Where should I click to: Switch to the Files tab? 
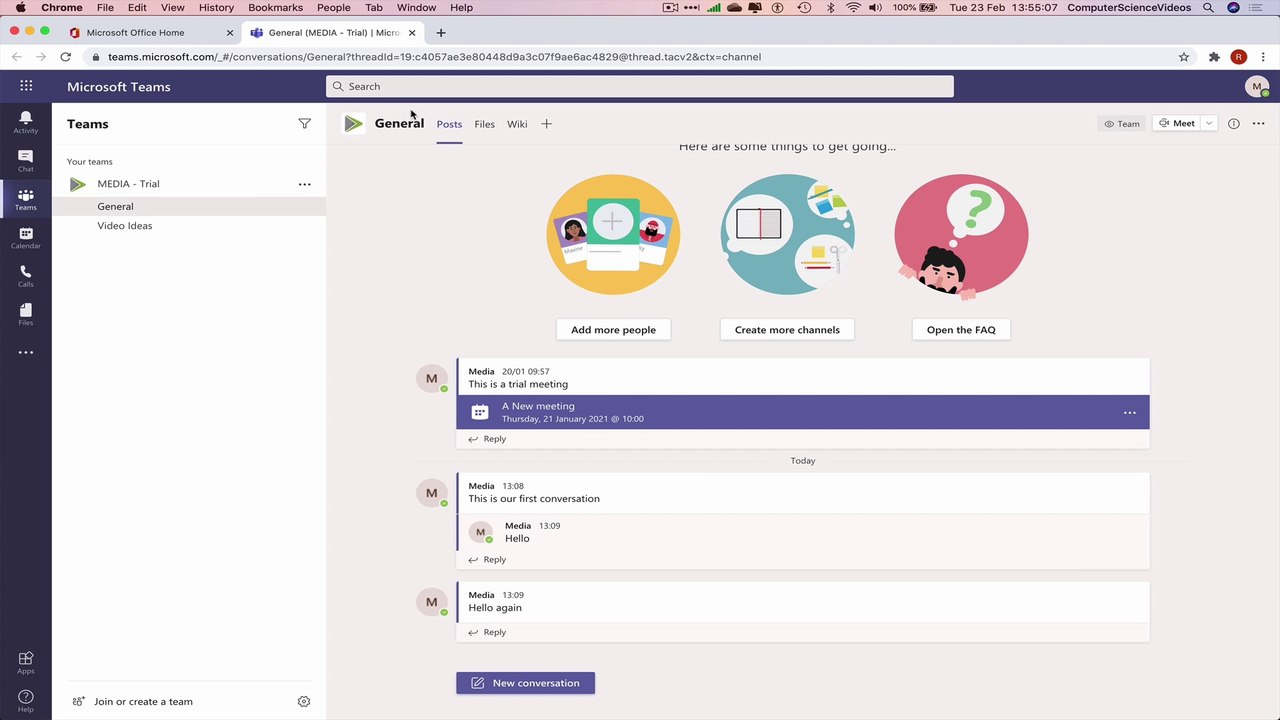click(x=484, y=124)
